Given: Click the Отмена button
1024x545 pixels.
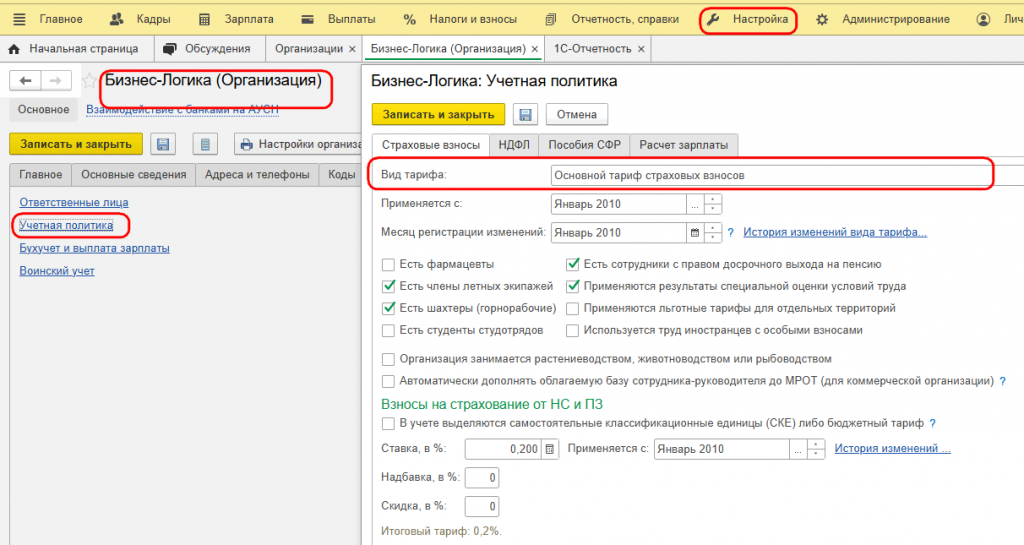Looking at the screenshot, I should 577,114.
